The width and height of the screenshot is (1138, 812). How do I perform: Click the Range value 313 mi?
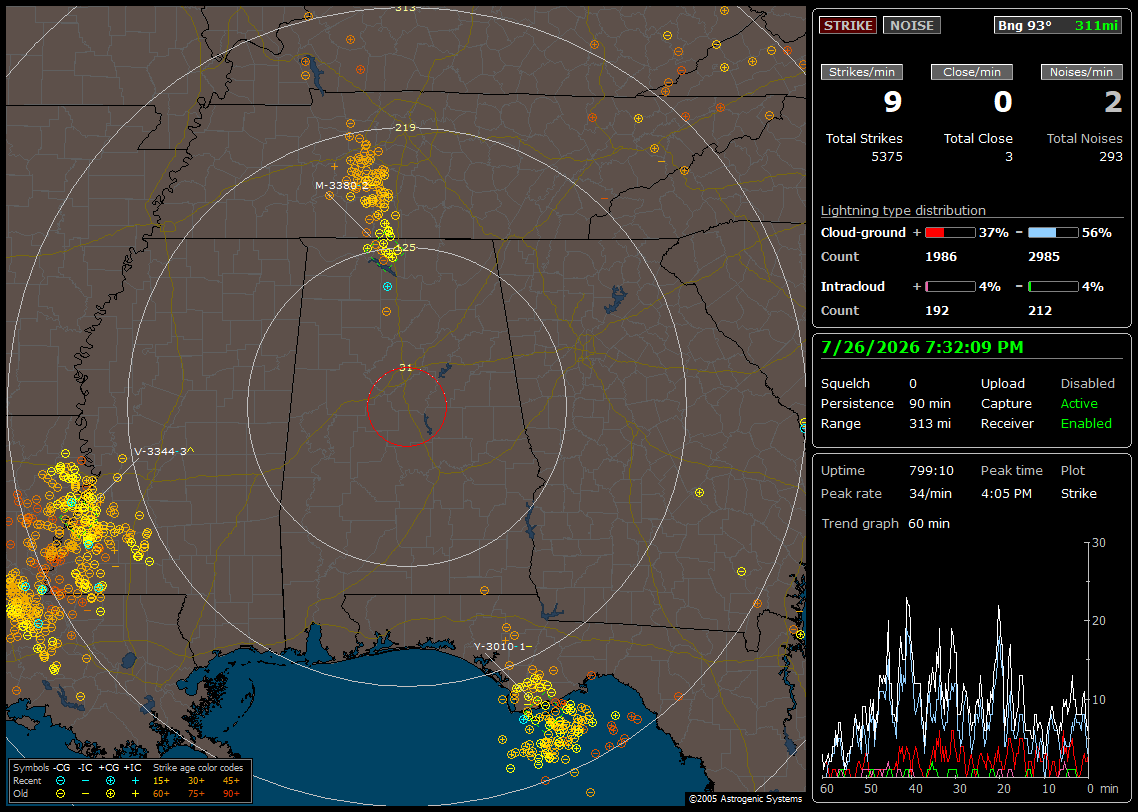930,424
